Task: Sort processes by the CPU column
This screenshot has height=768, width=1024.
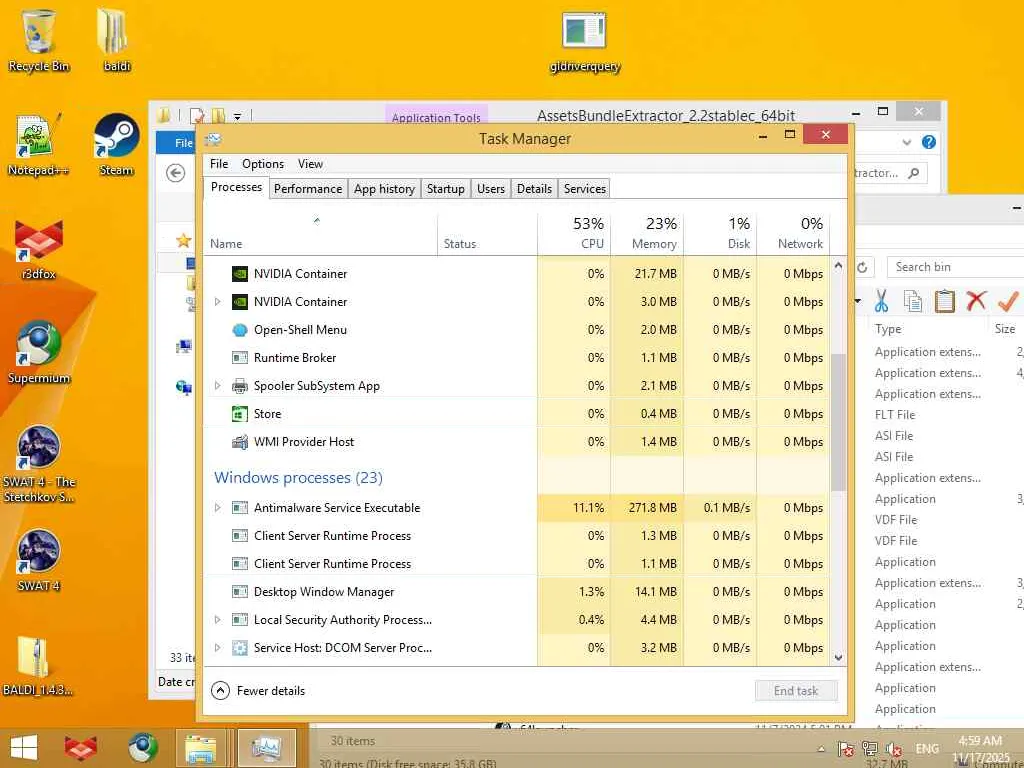Action: [x=574, y=233]
